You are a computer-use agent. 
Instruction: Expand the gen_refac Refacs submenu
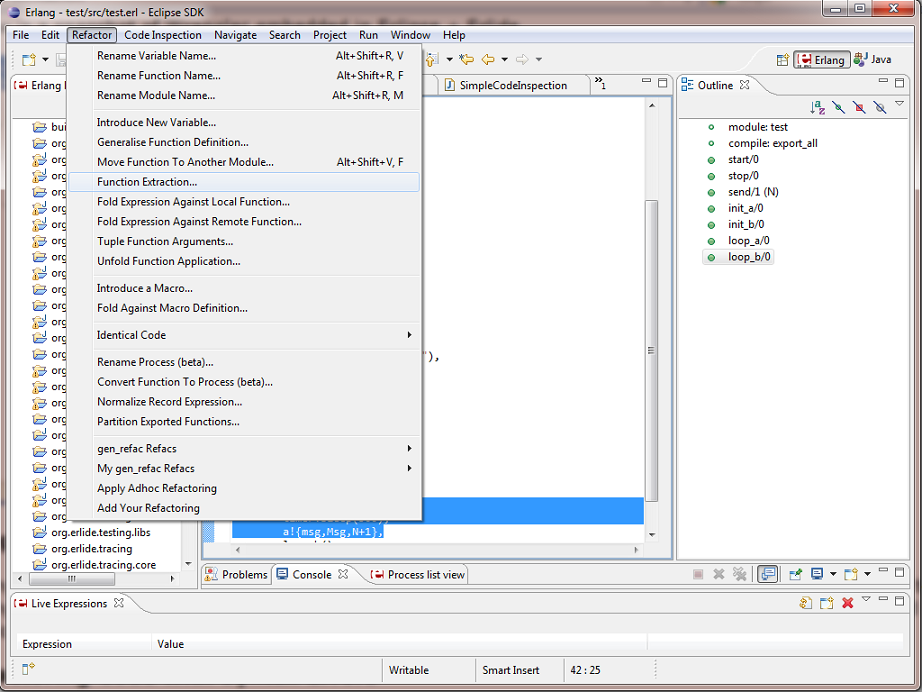[x=244, y=449]
